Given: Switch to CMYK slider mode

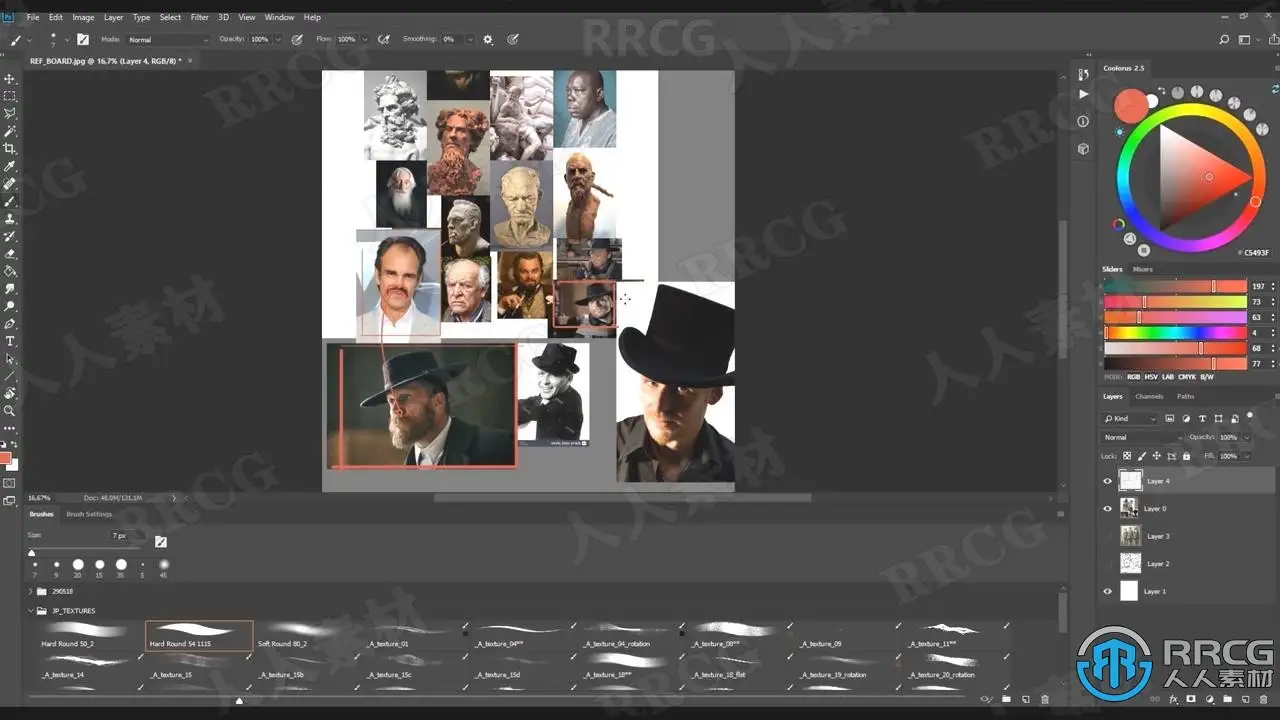Looking at the screenshot, I should click(x=1187, y=377).
